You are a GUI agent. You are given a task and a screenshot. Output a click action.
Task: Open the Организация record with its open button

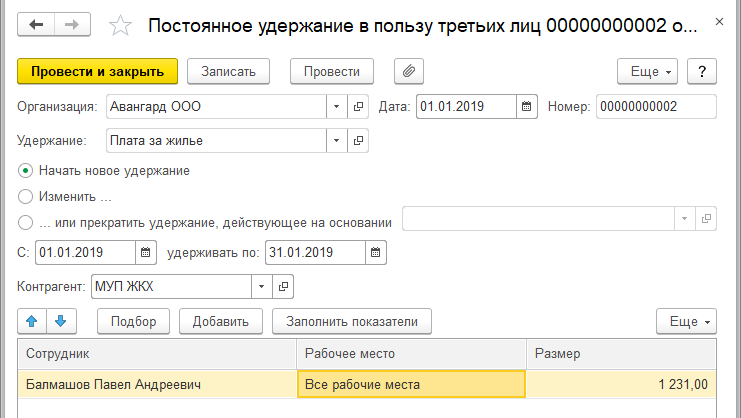pos(358,107)
